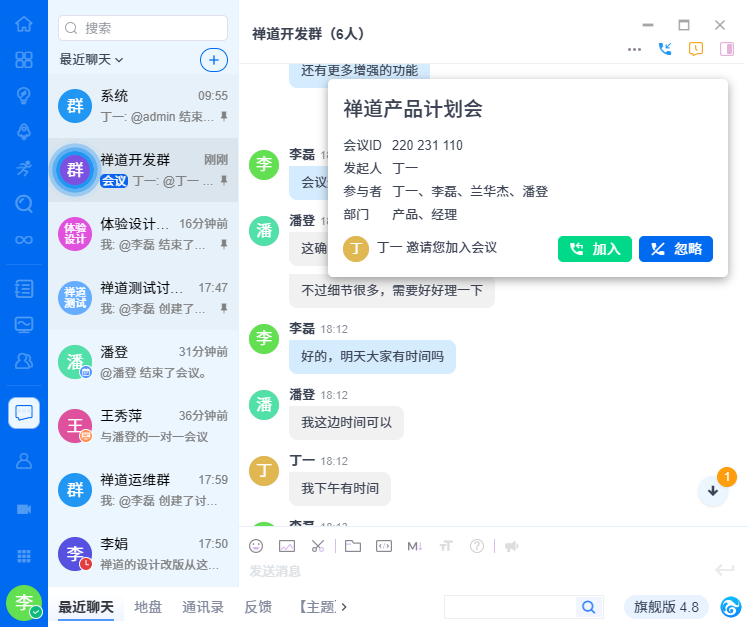The width and height of the screenshot is (748, 627).
Task: Open the 系统 chat
Action: point(143,106)
